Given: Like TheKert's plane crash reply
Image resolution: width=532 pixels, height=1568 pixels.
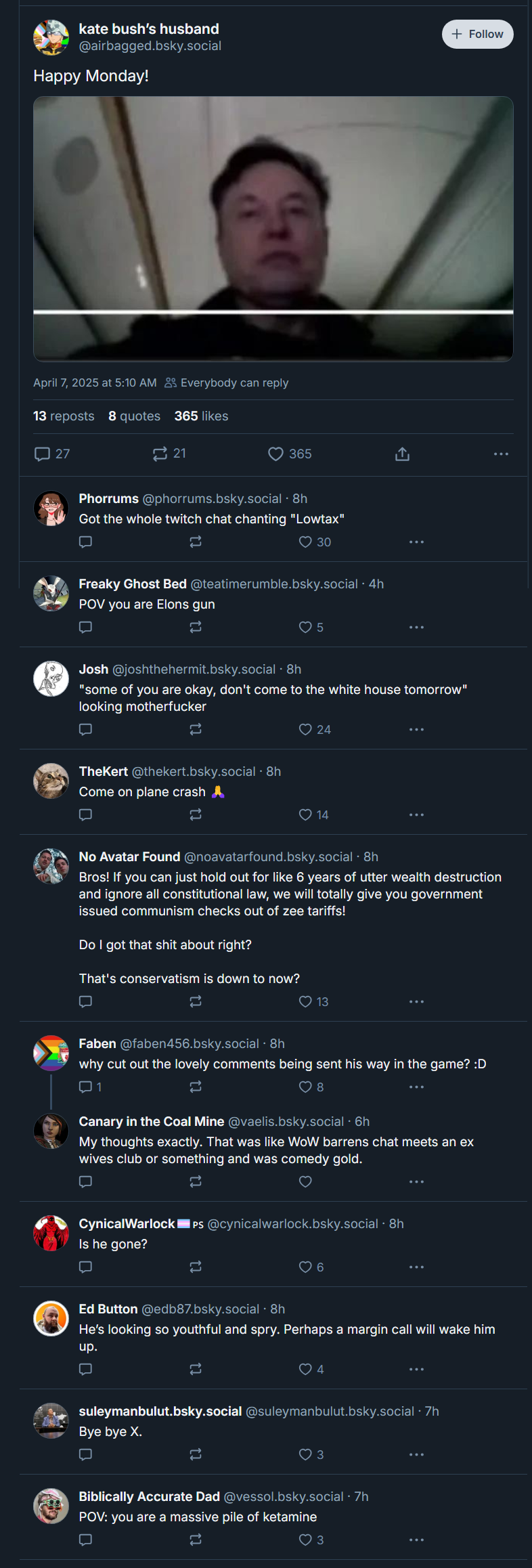Looking at the screenshot, I should click(x=313, y=814).
